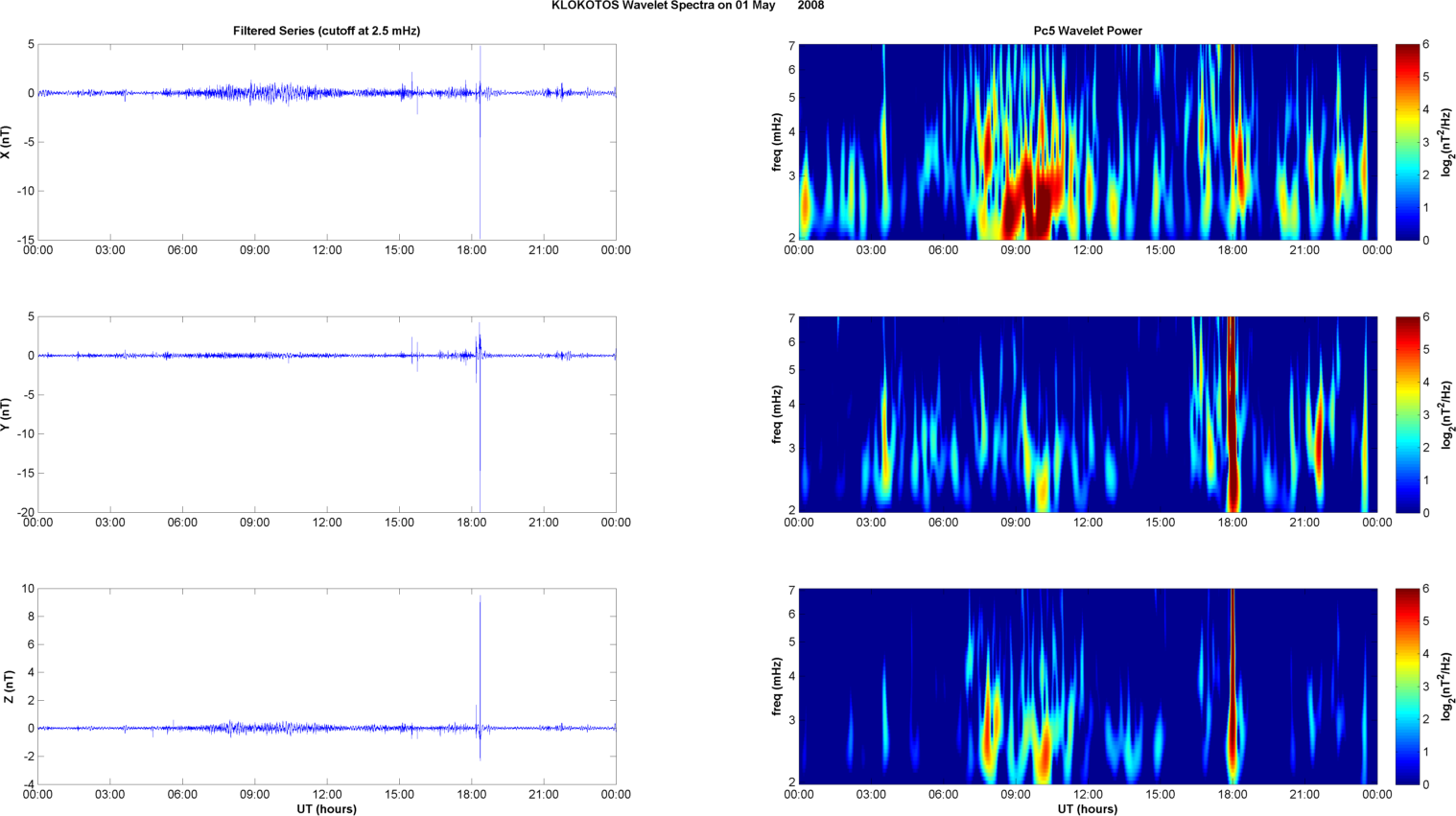Click the "-15" tick on the X (nT) axis
The height and width of the screenshot is (816, 1456).
(x=25, y=240)
